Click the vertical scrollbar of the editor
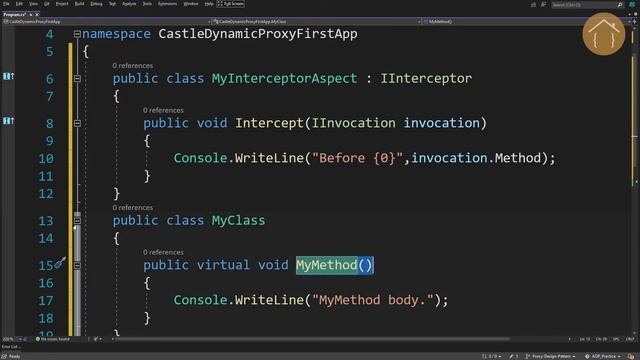Screen dimensions: 640x360 tap(635, 180)
